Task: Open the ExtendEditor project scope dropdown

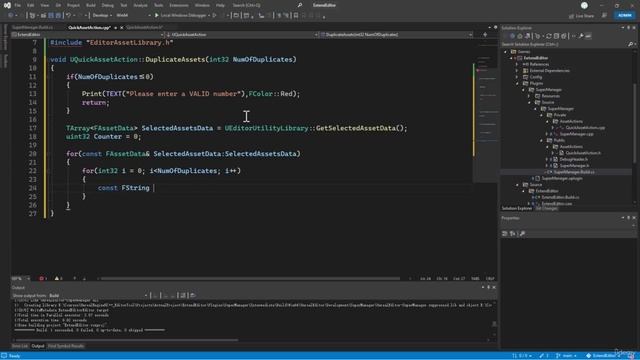Action: (x=87, y=35)
